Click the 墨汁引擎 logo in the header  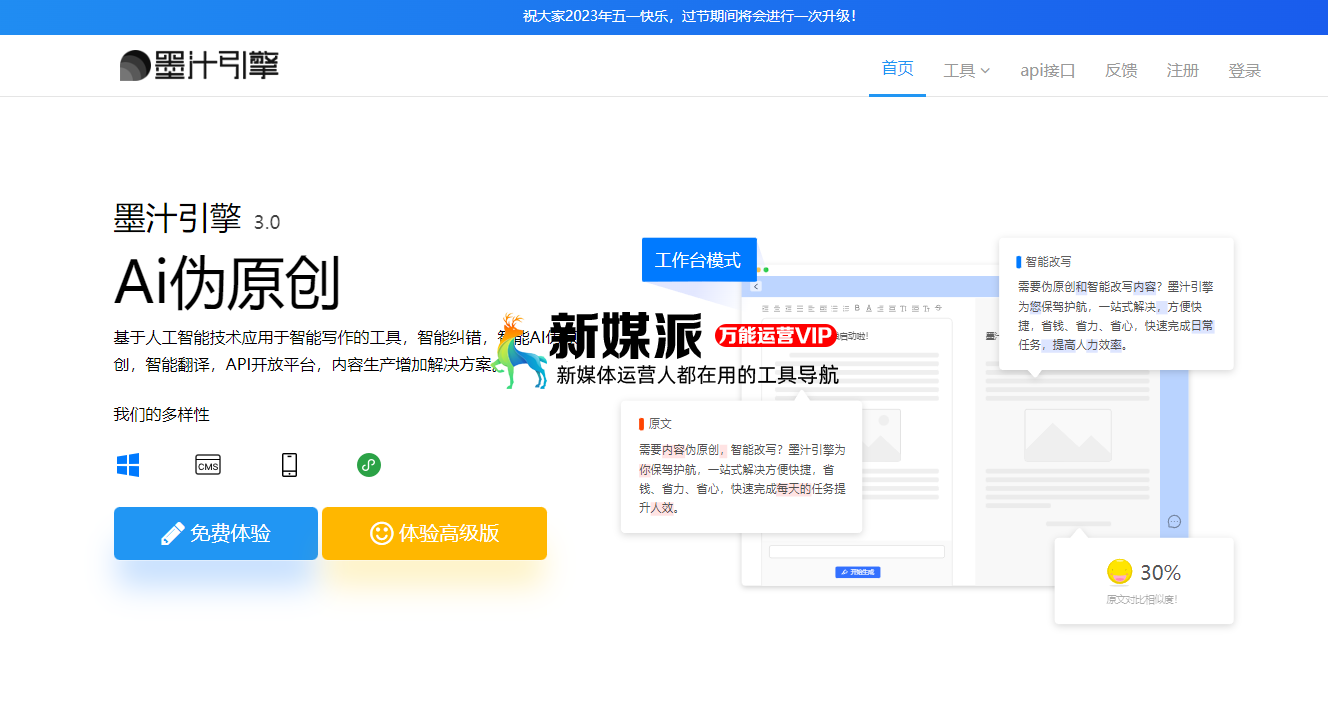[199, 66]
